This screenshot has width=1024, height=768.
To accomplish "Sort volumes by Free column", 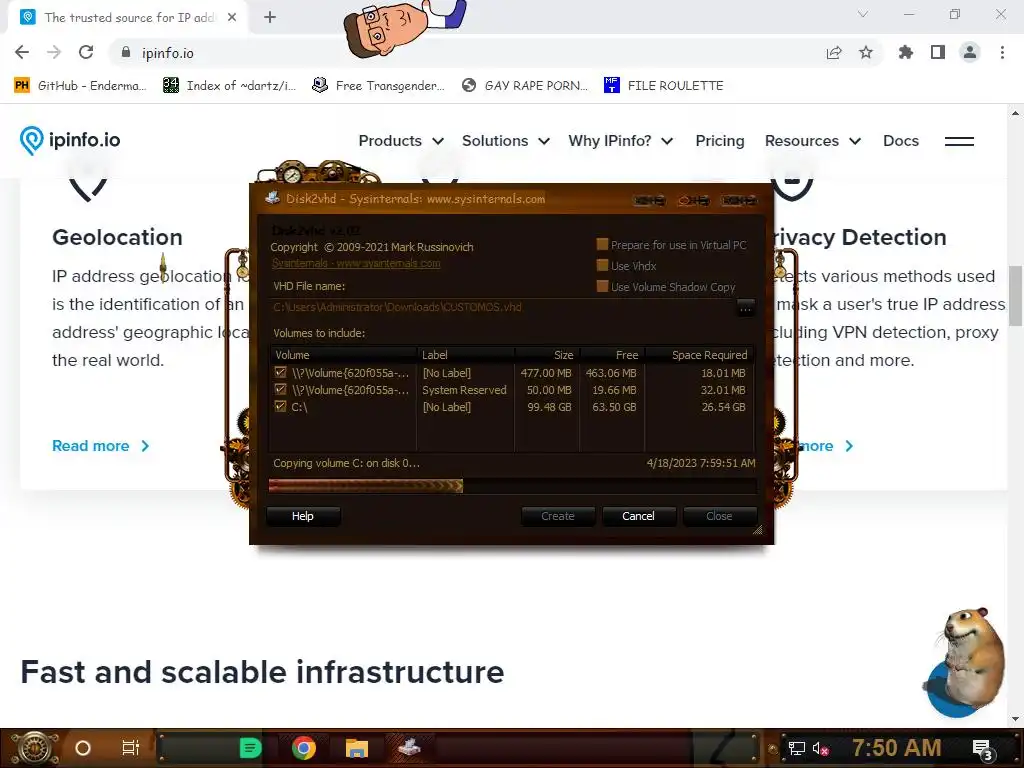I will [x=612, y=355].
